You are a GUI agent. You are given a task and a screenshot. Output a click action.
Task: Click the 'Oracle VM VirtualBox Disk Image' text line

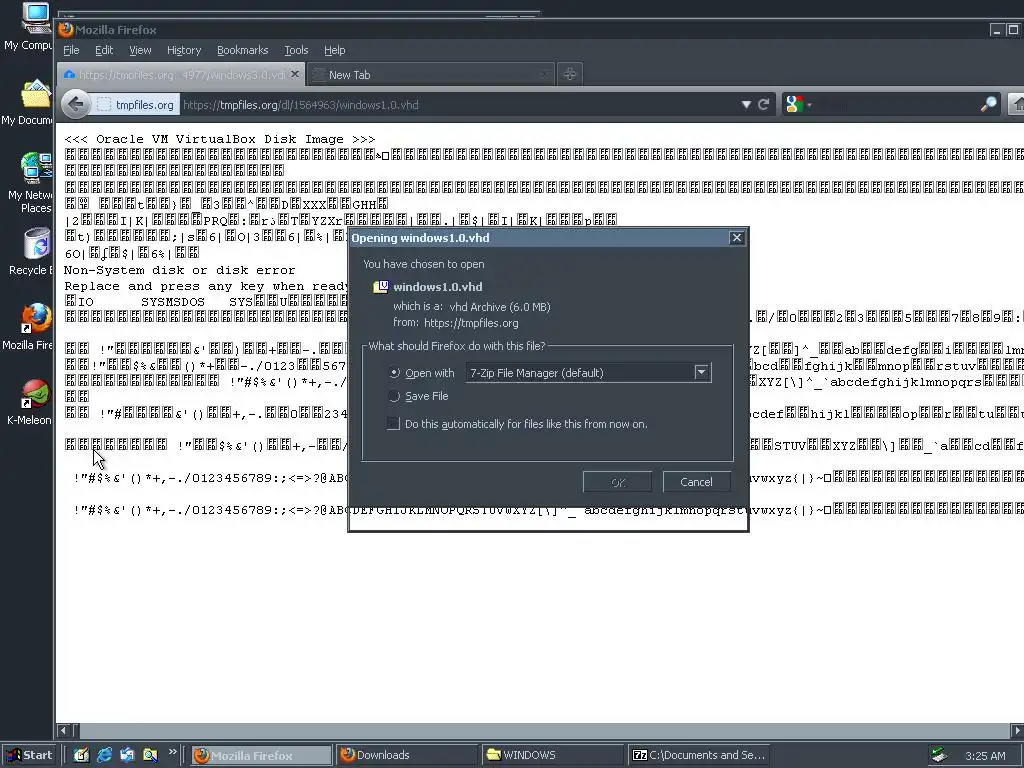[219, 139]
